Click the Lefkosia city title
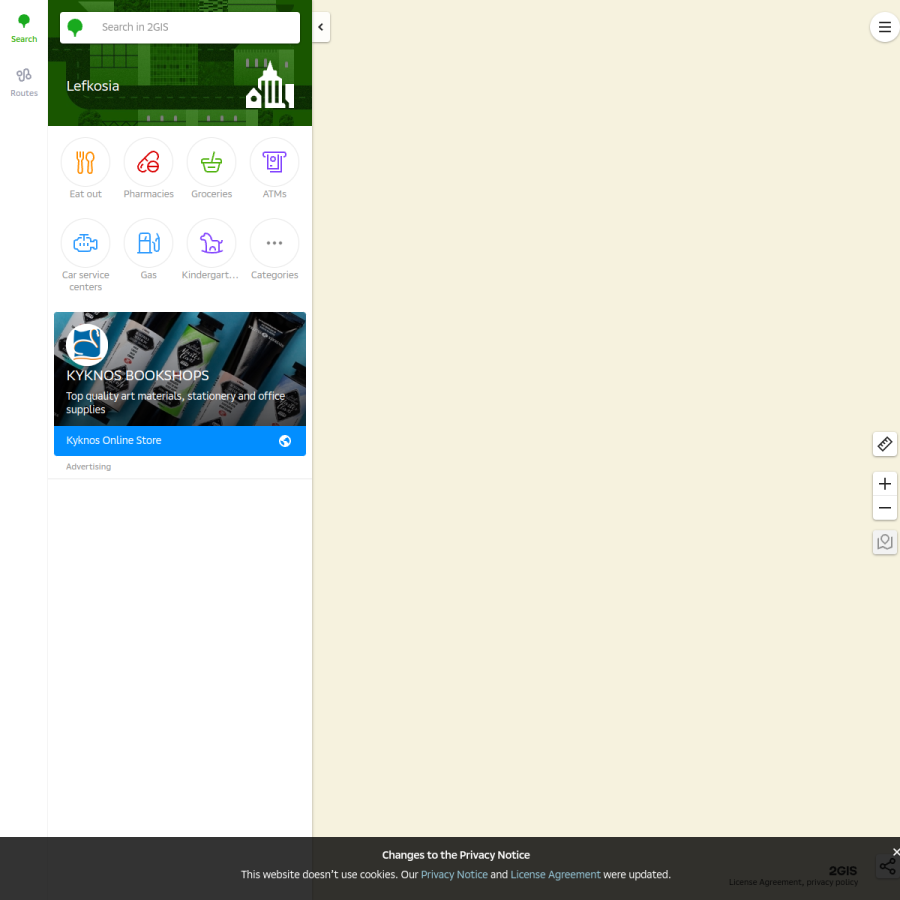The width and height of the screenshot is (900, 900). [92, 86]
